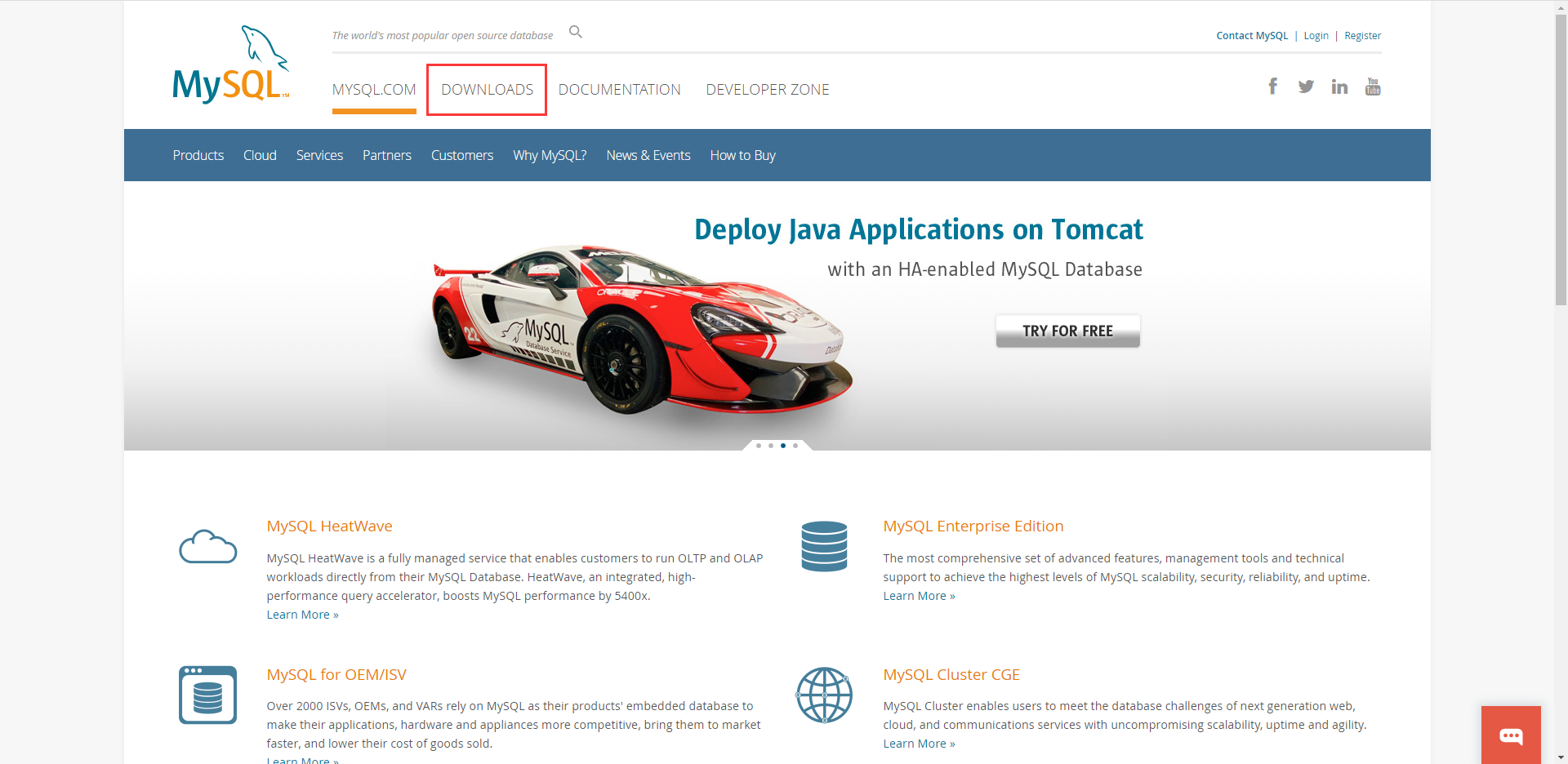
Task: Open the MySQL Twitter icon
Action: click(x=1306, y=87)
